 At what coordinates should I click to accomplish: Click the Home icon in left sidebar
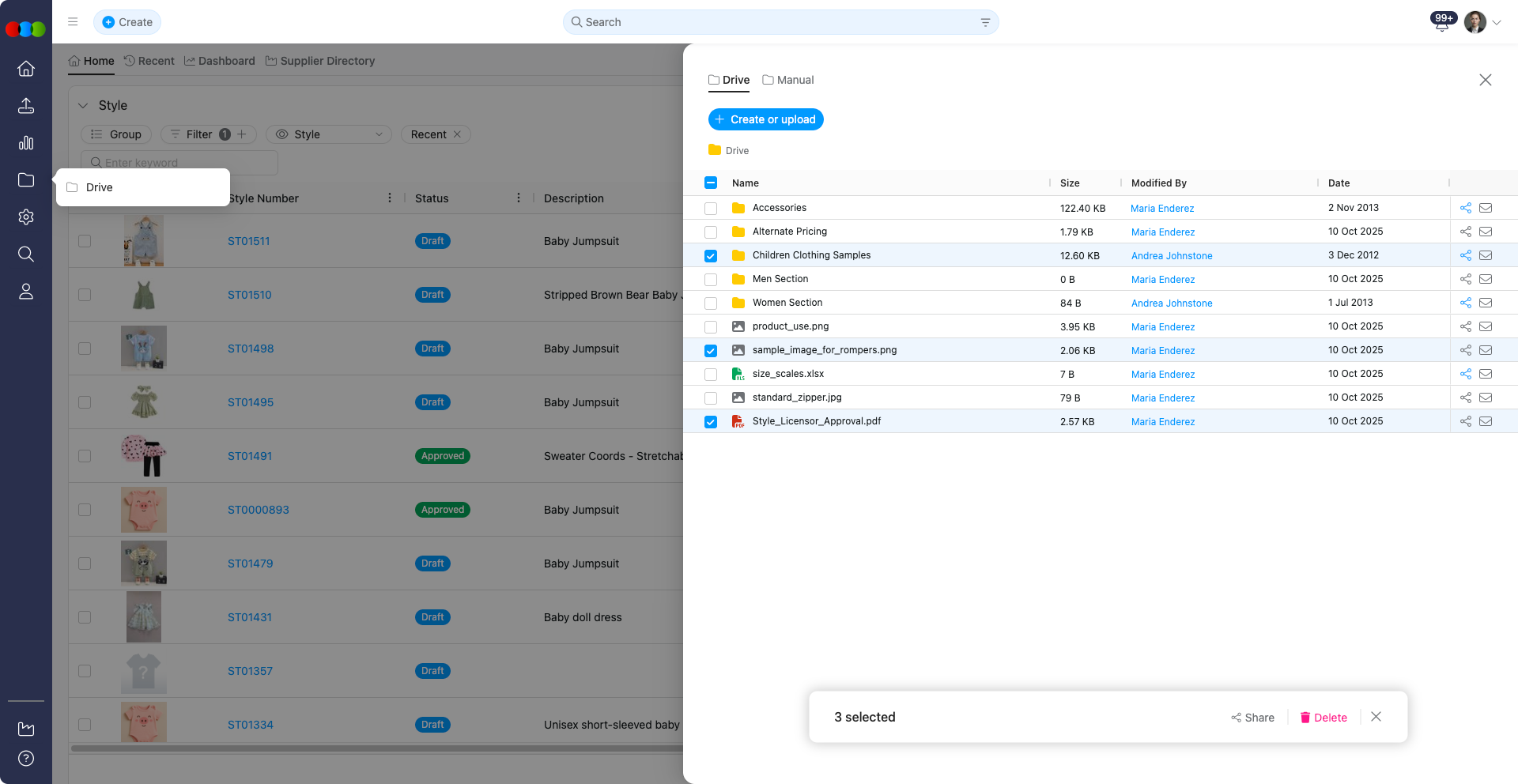[x=26, y=69]
